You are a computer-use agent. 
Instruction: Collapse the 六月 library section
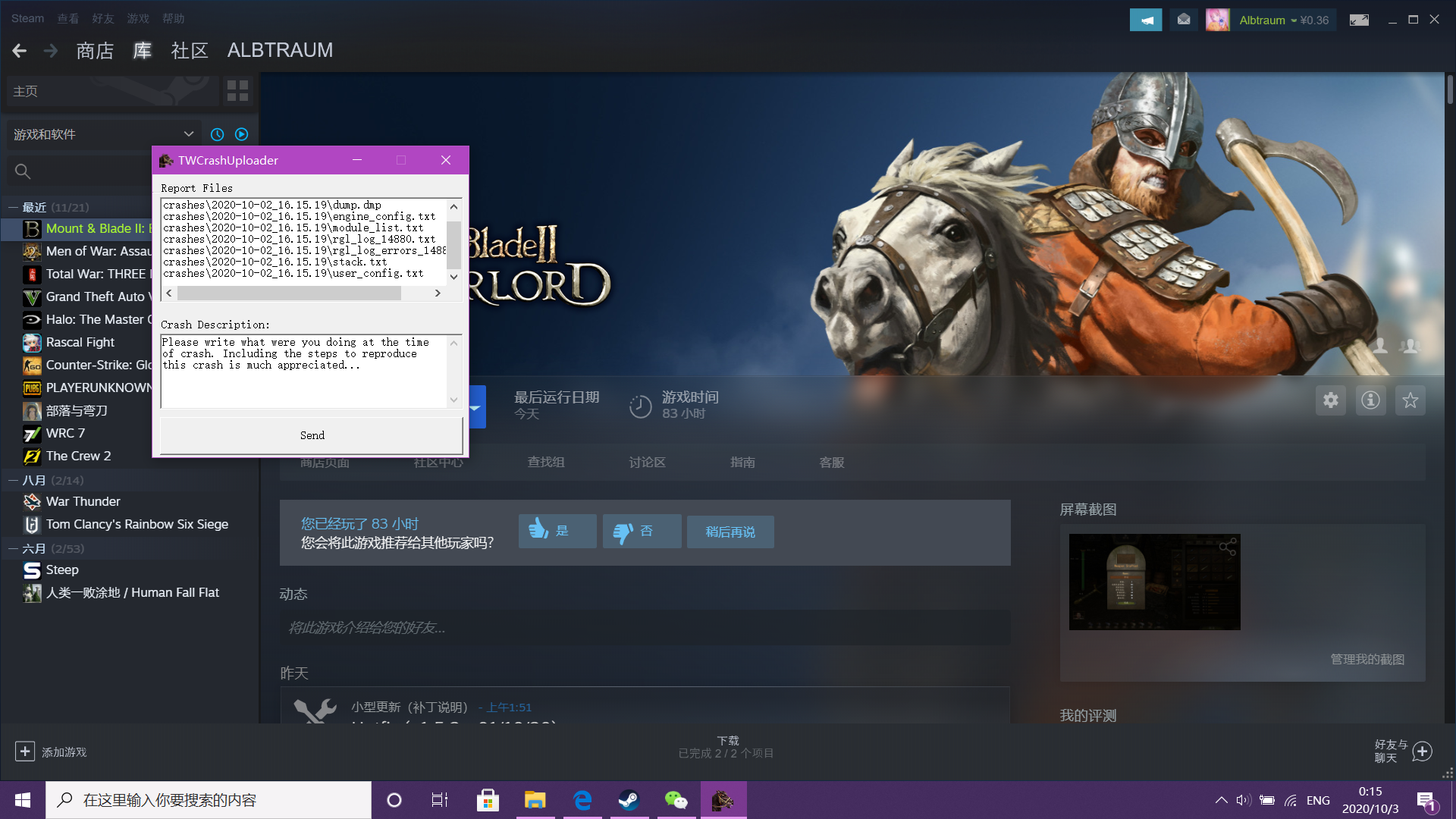pyautogui.click(x=13, y=548)
